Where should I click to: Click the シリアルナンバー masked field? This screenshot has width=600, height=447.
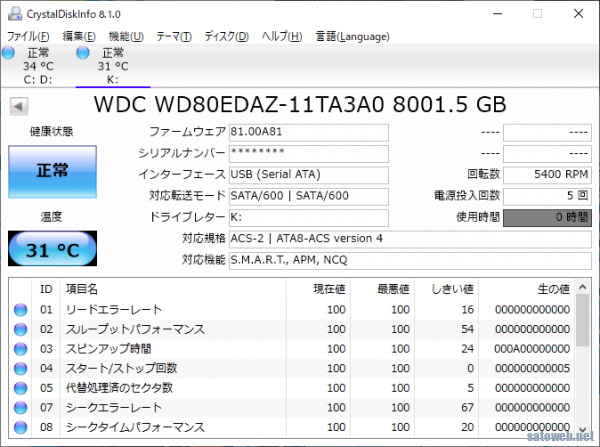[x=308, y=154]
